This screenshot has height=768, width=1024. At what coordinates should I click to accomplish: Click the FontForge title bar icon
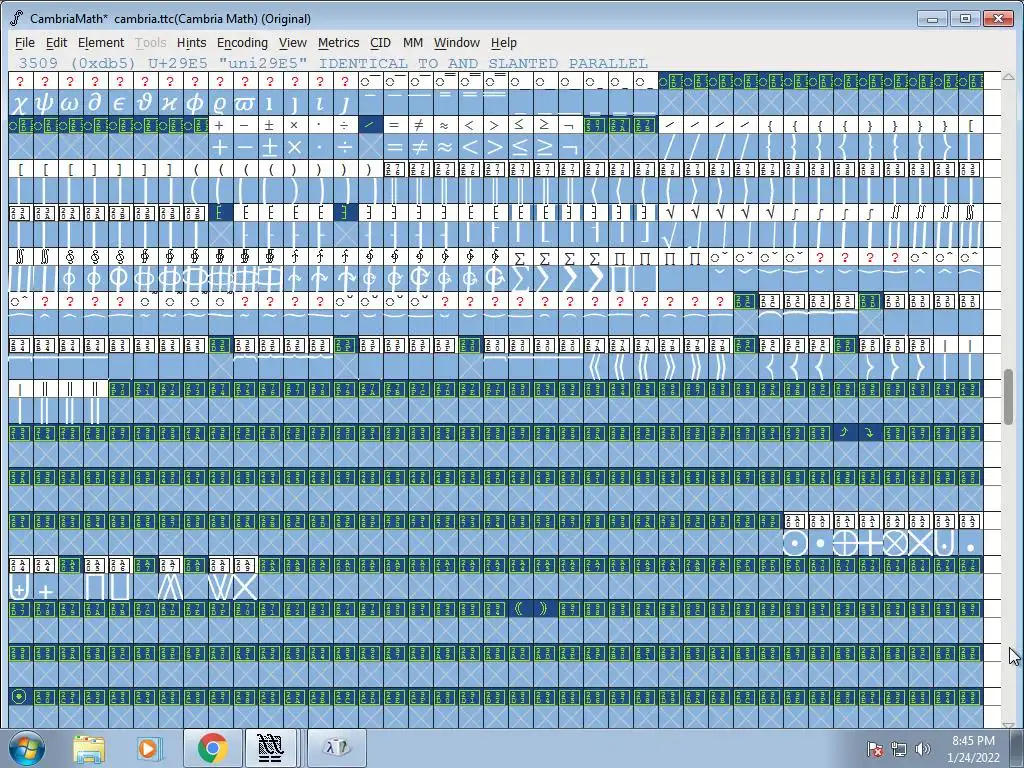(16, 18)
